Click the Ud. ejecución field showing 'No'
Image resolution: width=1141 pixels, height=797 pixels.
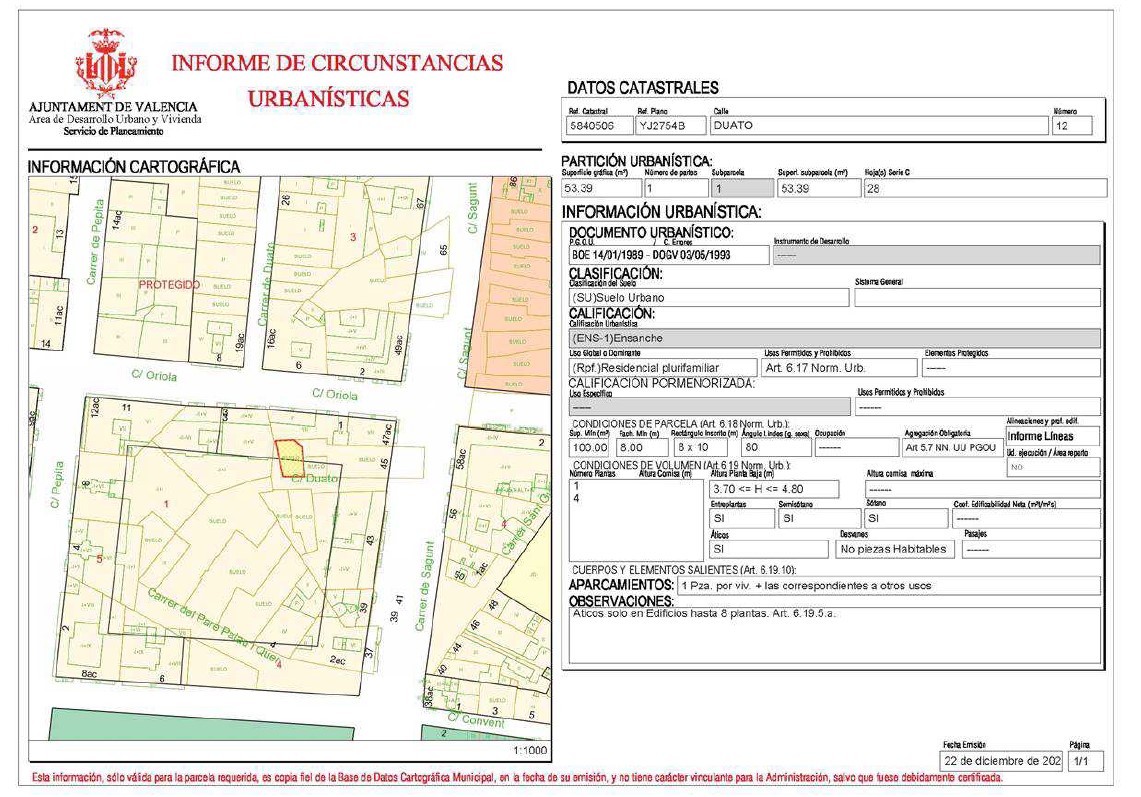tap(1053, 467)
